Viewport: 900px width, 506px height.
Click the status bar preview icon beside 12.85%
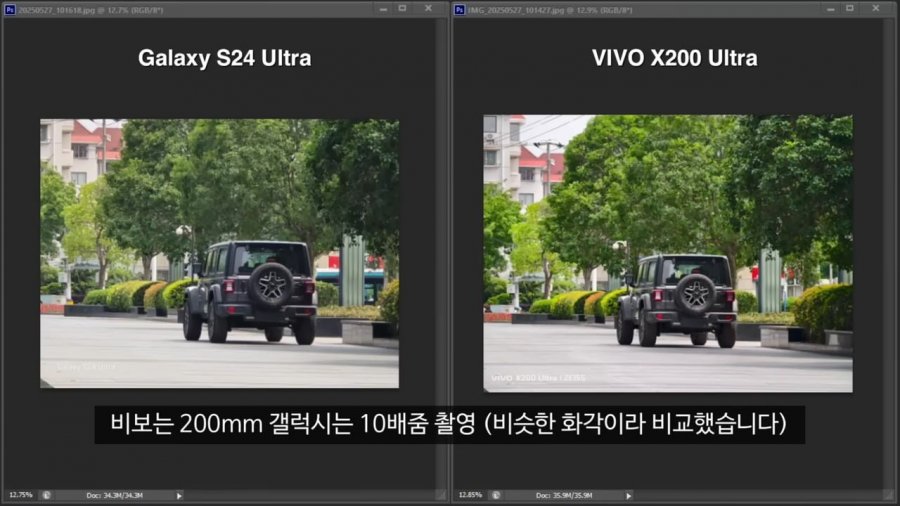click(x=496, y=495)
